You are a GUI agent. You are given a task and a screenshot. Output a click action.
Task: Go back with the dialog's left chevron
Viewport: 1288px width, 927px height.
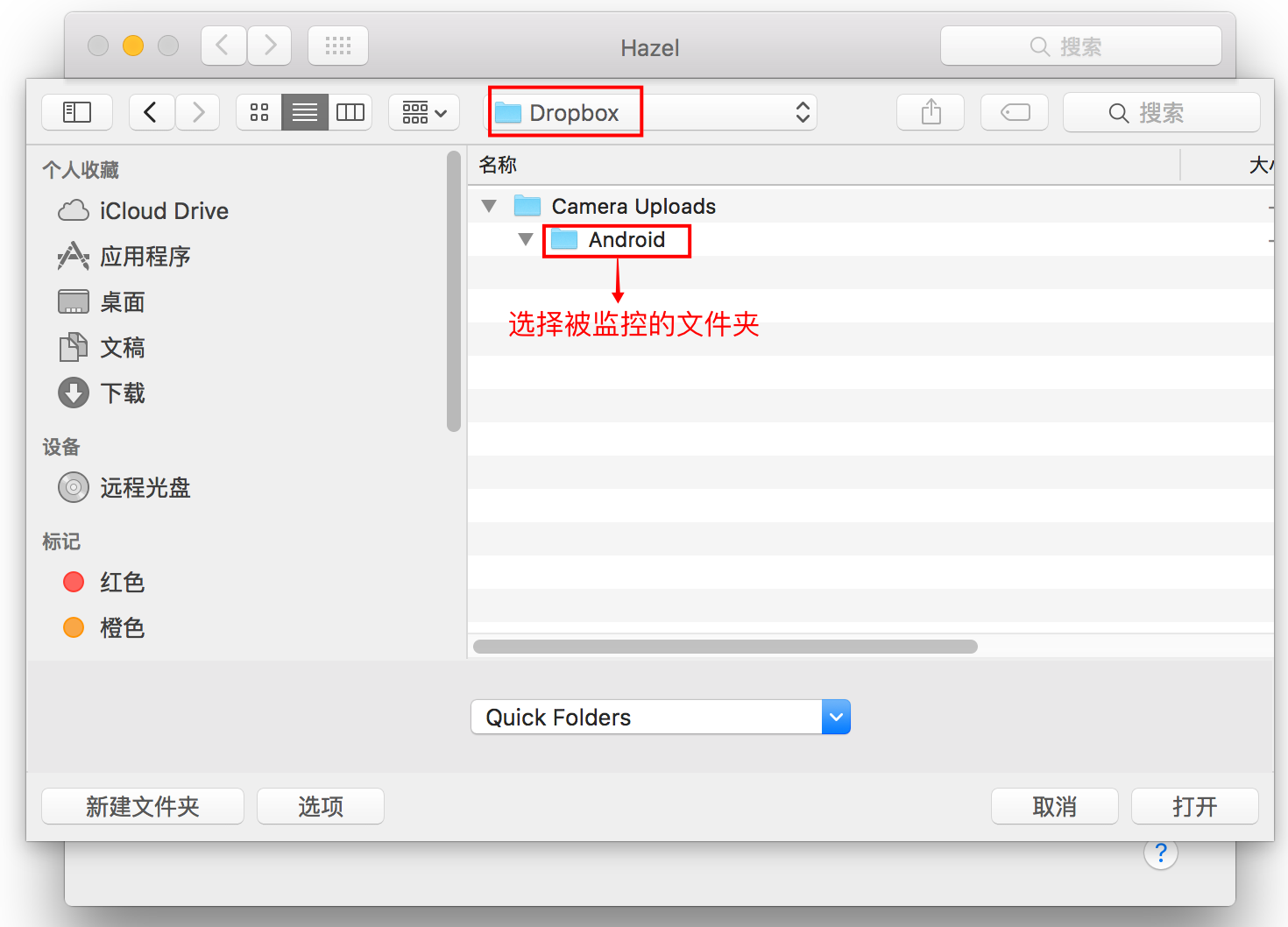[151, 112]
